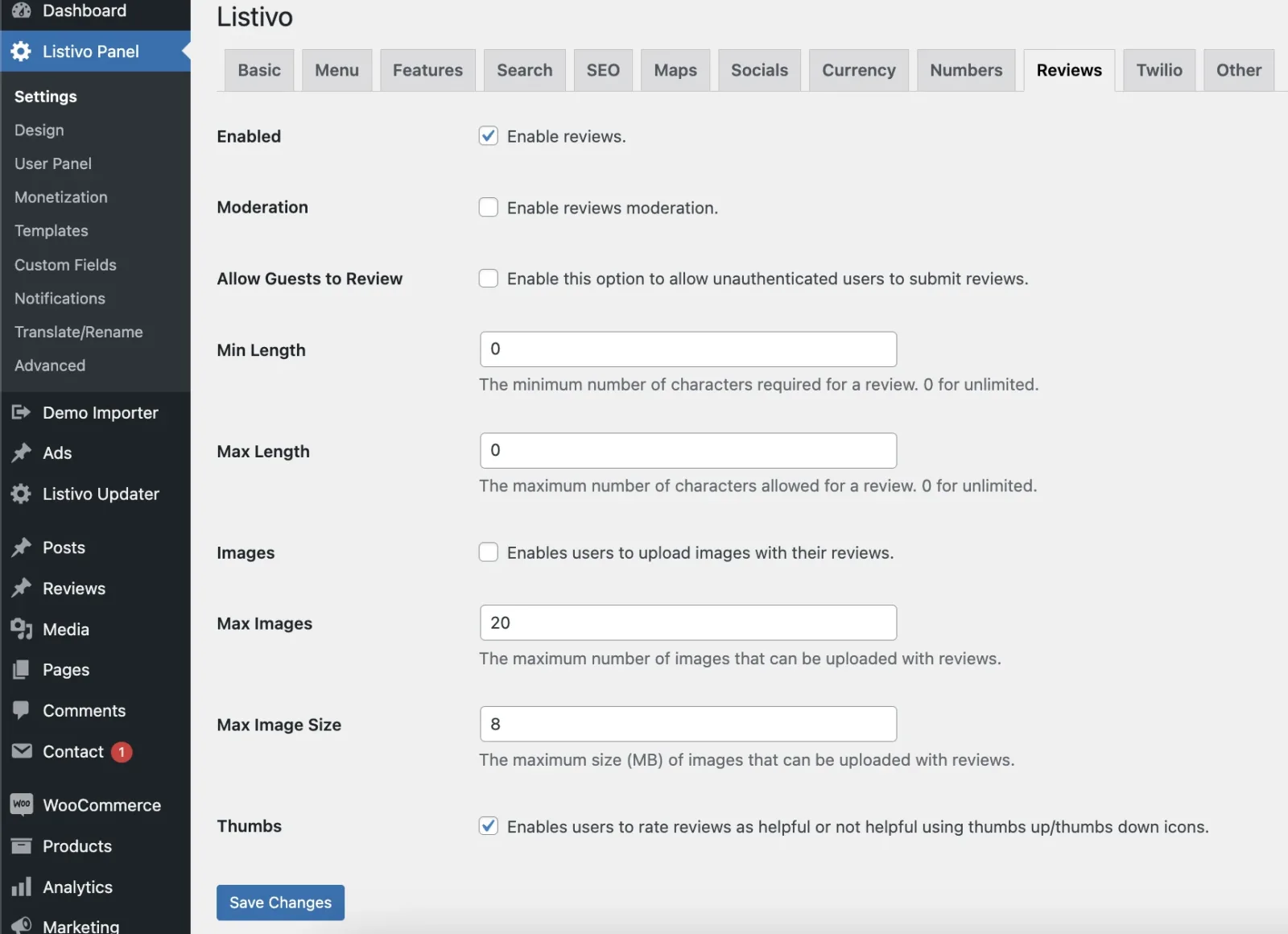Switch to the Currency tab
Image resolution: width=1288 pixels, height=934 pixels.
tap(859, 70)
